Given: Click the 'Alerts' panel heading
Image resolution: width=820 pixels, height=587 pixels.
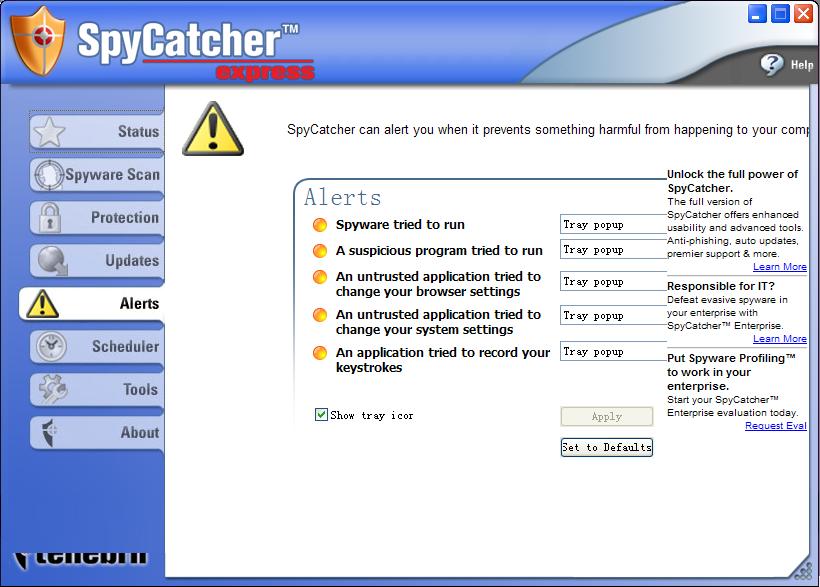Looking at the screenshot, I should (x=343, y=198).
